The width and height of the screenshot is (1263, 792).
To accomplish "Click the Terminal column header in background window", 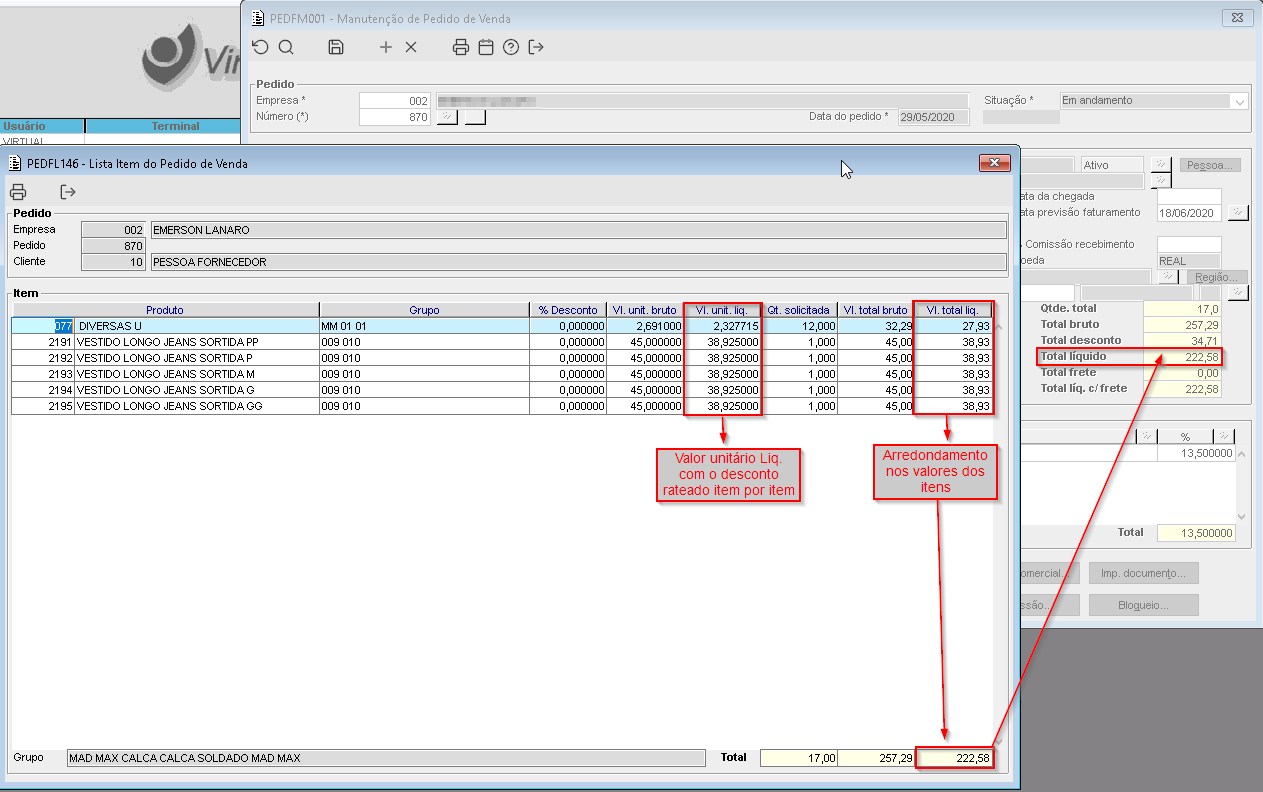I will [163, 126].
